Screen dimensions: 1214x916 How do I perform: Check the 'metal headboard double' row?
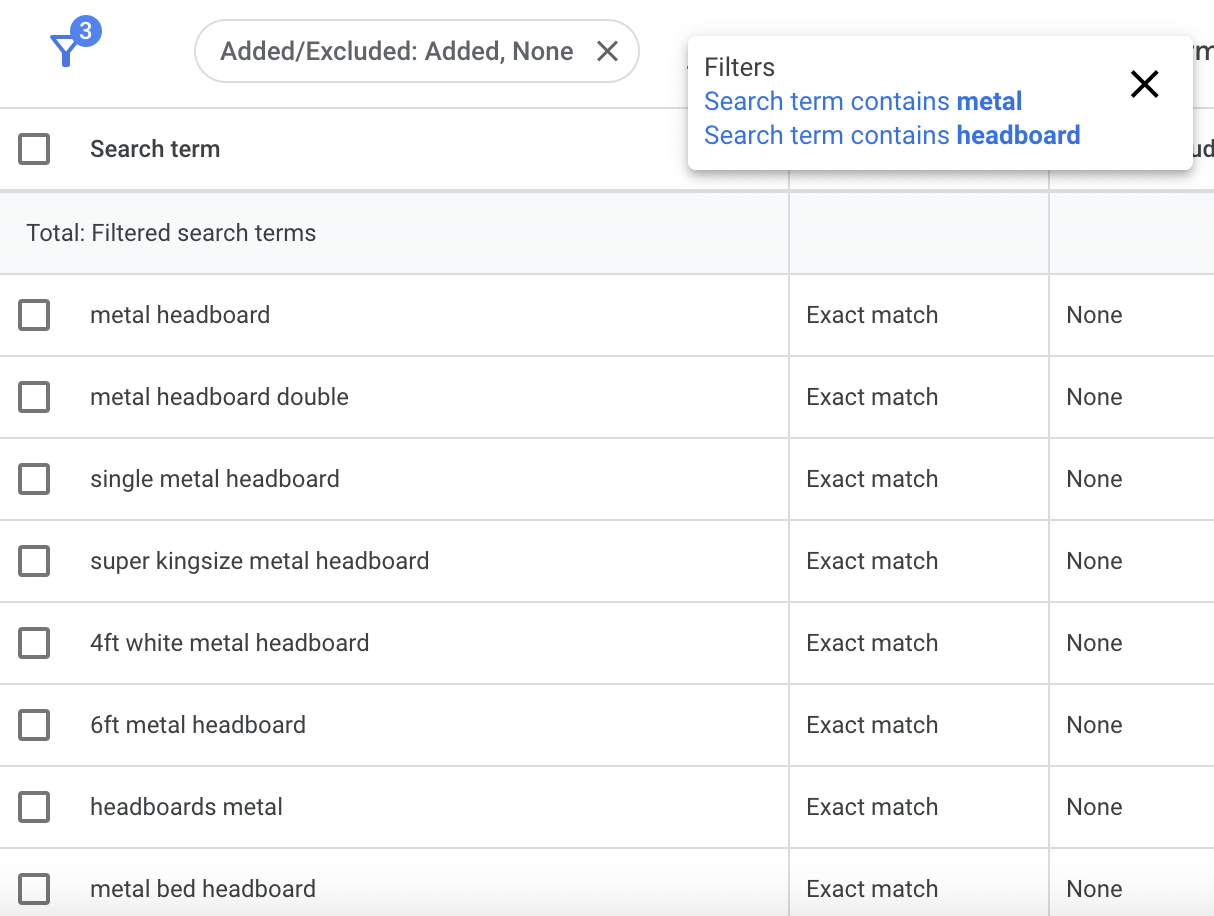pos(34,397)
